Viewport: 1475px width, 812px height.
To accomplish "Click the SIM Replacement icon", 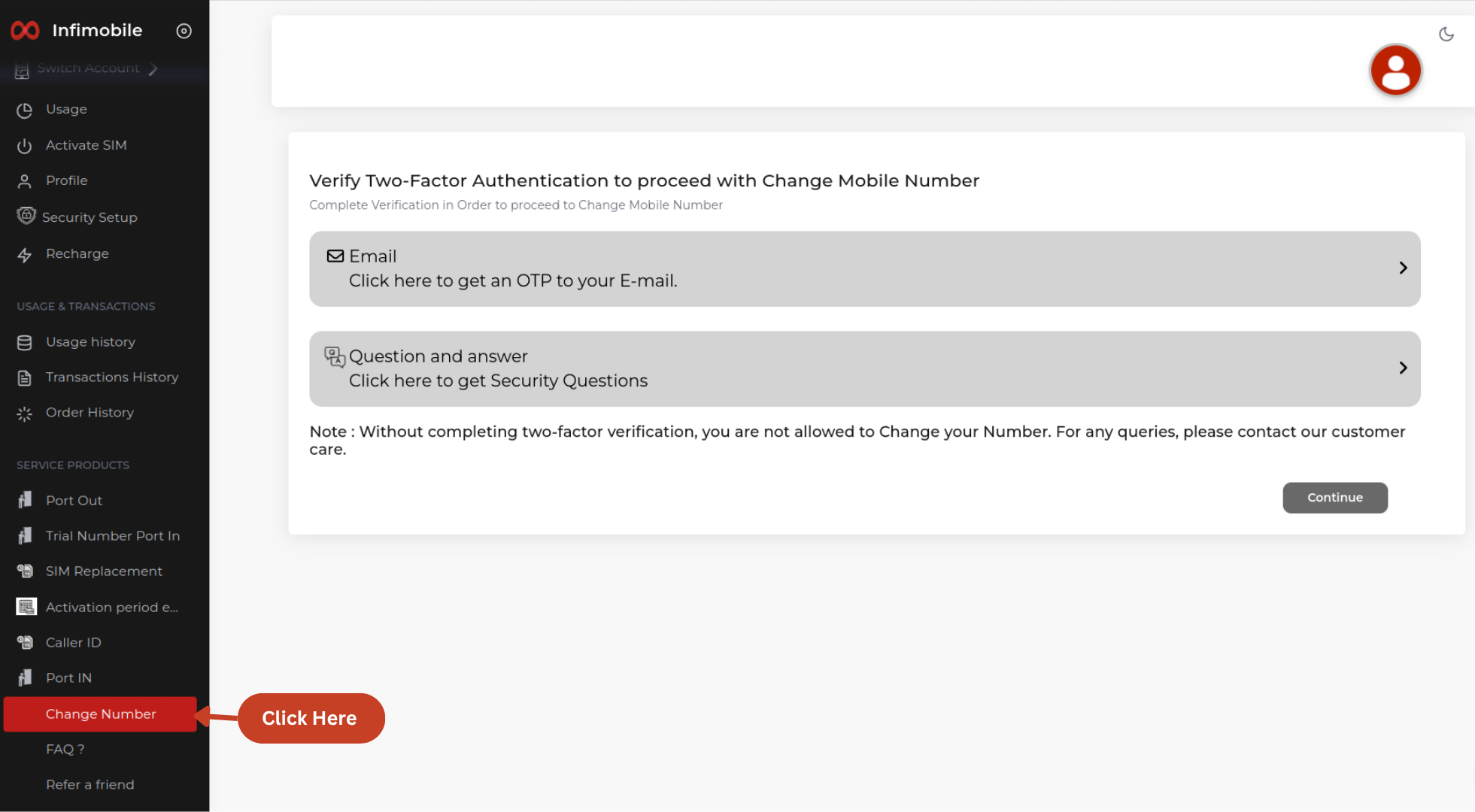I will 25,571.
